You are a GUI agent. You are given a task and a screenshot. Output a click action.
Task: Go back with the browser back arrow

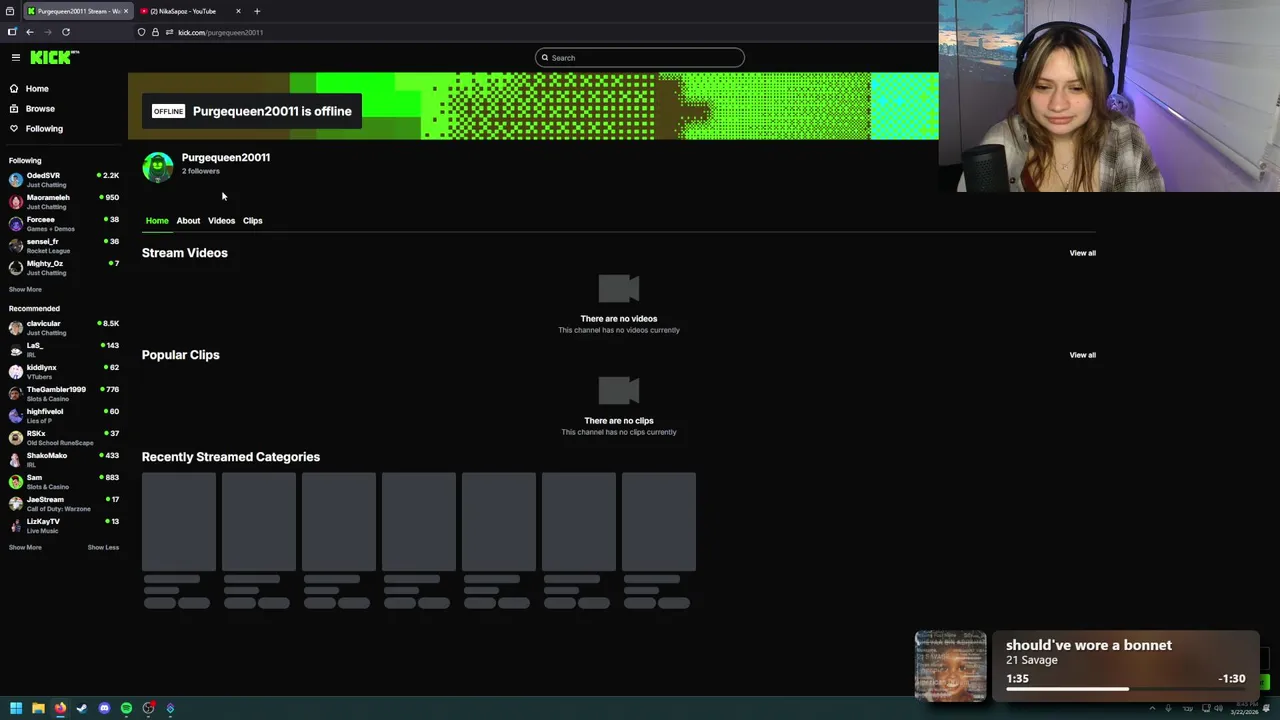point(29,32)
